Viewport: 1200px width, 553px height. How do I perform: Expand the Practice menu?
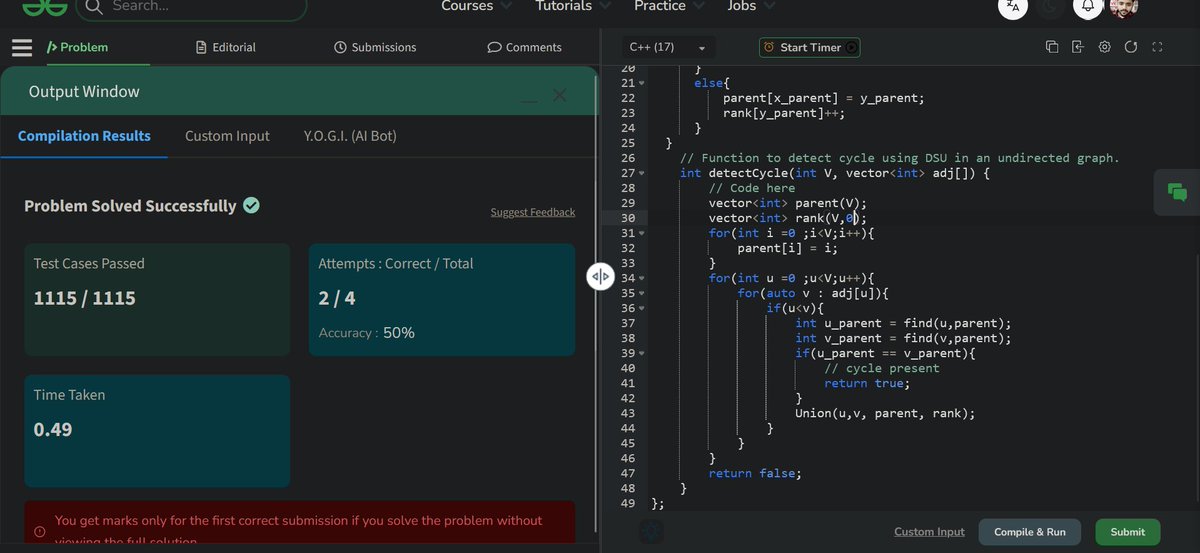pos(669,6)
